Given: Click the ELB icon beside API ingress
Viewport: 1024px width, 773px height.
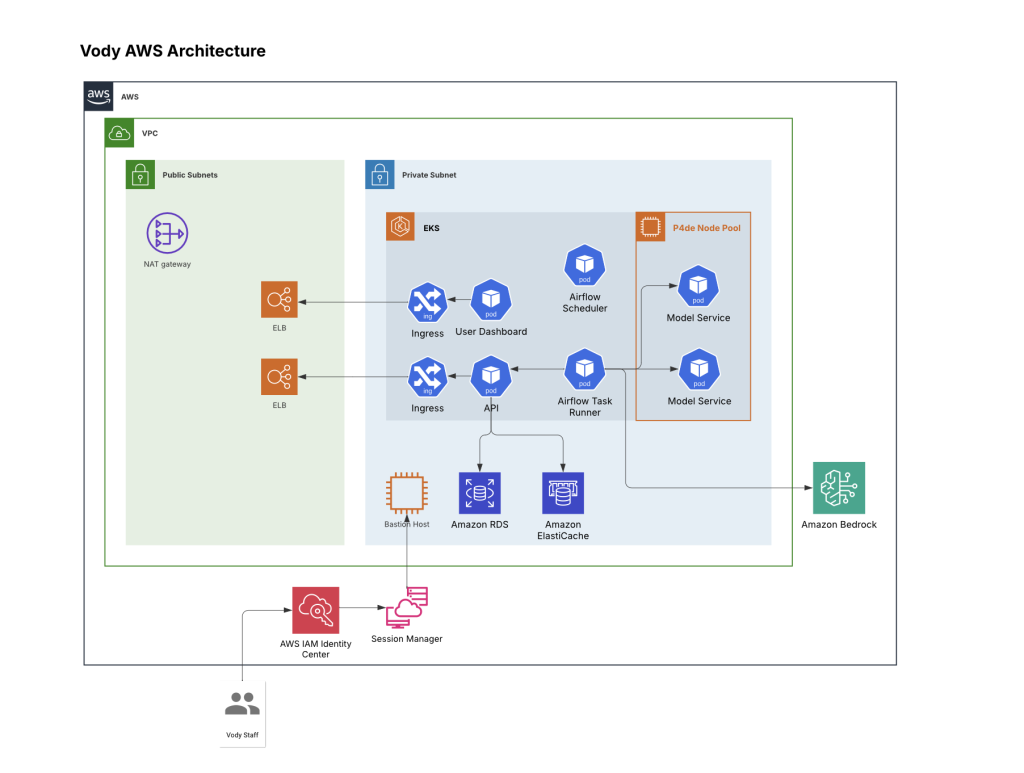Looking at the screenshot, I should point(280,377).
